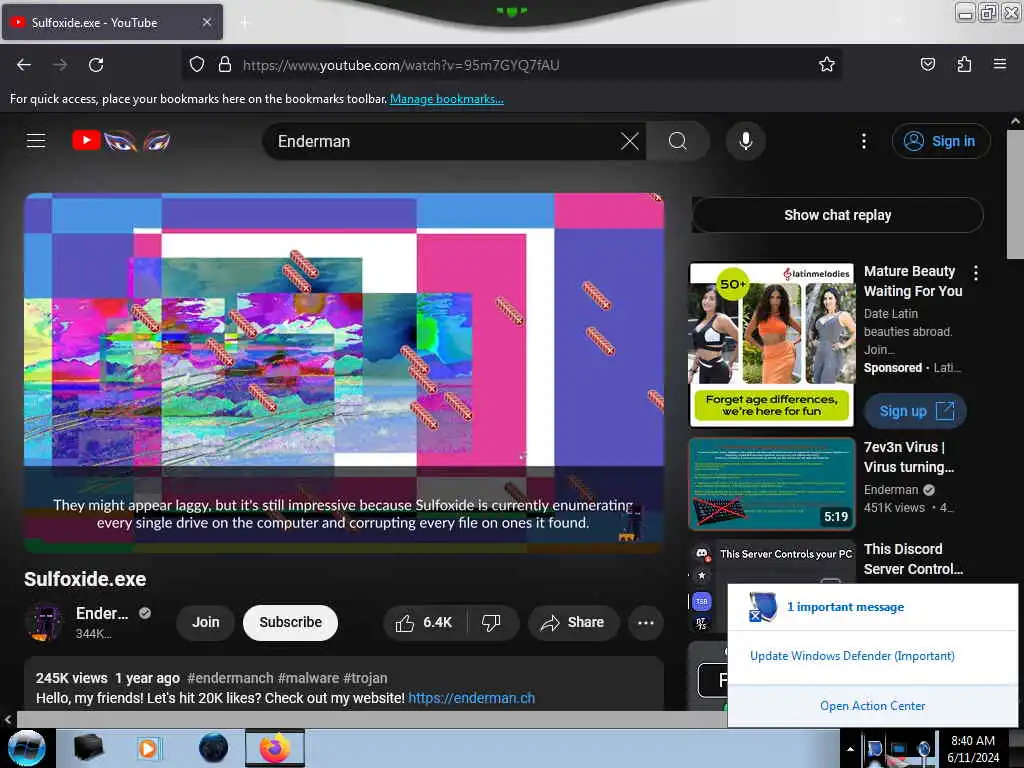Open the Firefox application menu
Image resolution: width=1024 pixels, height=768 pixels.
coord(999,64)
